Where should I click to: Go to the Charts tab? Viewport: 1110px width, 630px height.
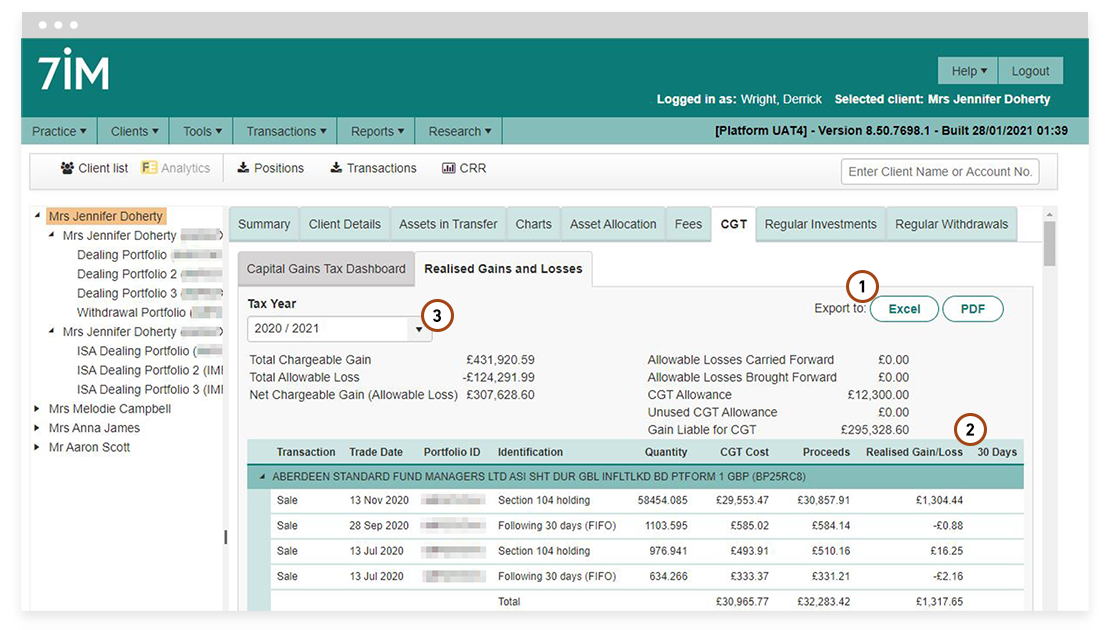point(533,224)
